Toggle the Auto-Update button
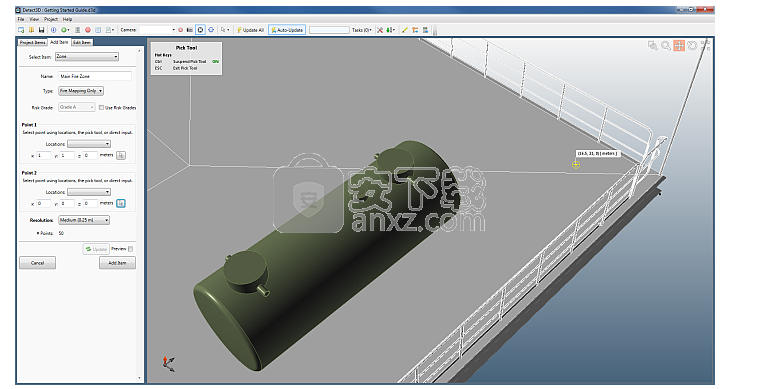The height and width of the screenshot is (389, 763). pos(287,30)
